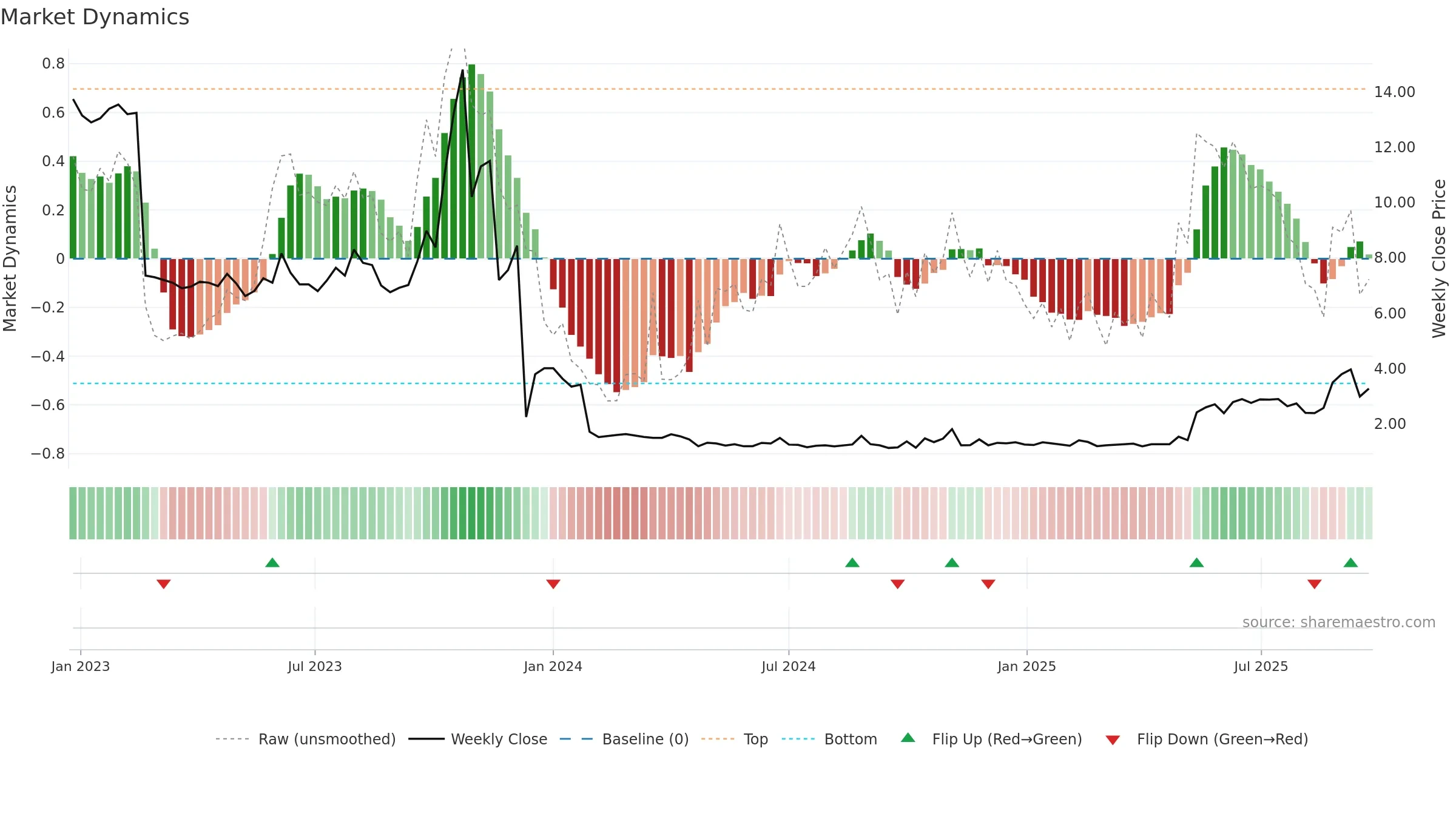
Task: Select the flip-down red marker around August 2025
Action: click(1315, 584)
